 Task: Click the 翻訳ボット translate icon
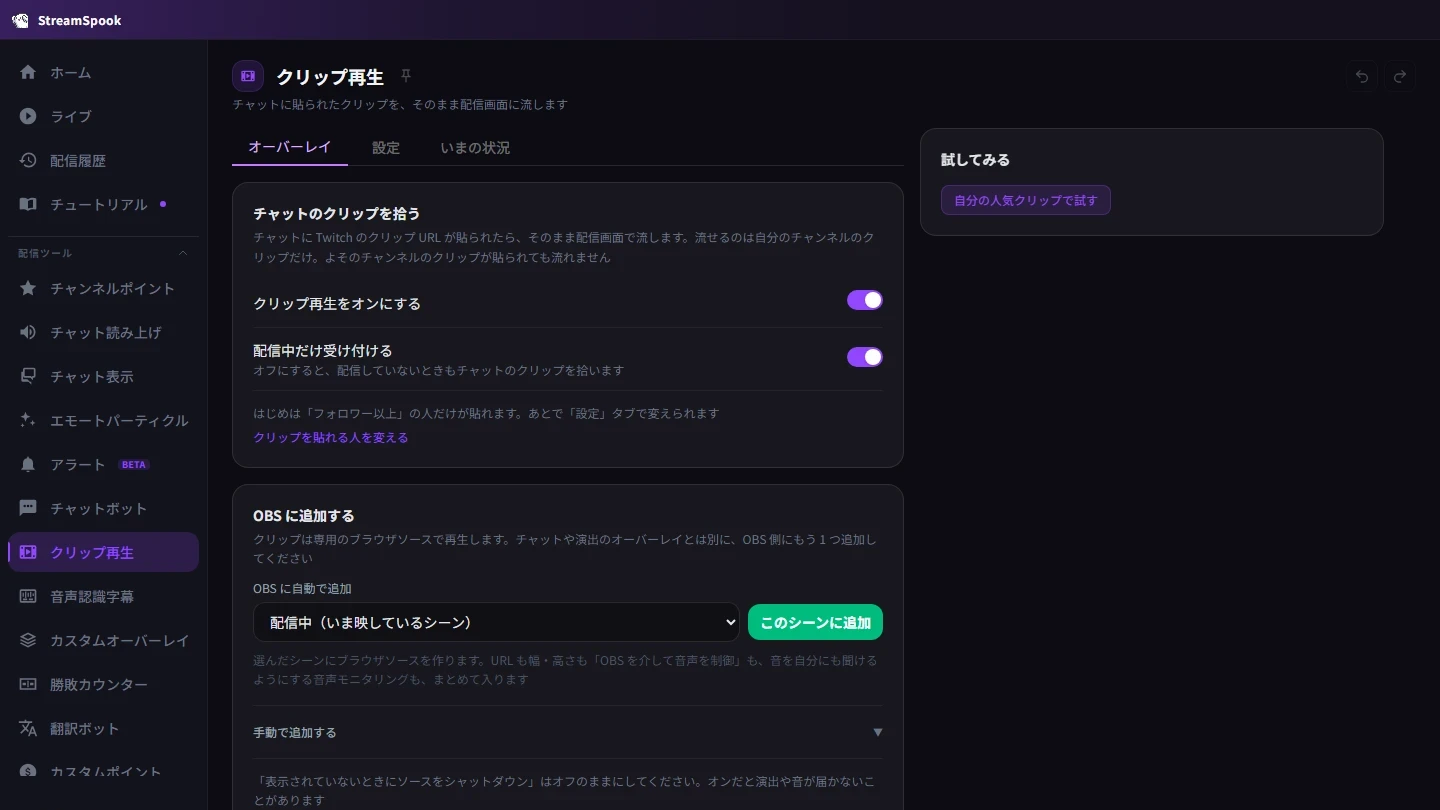tap(28, 728)
